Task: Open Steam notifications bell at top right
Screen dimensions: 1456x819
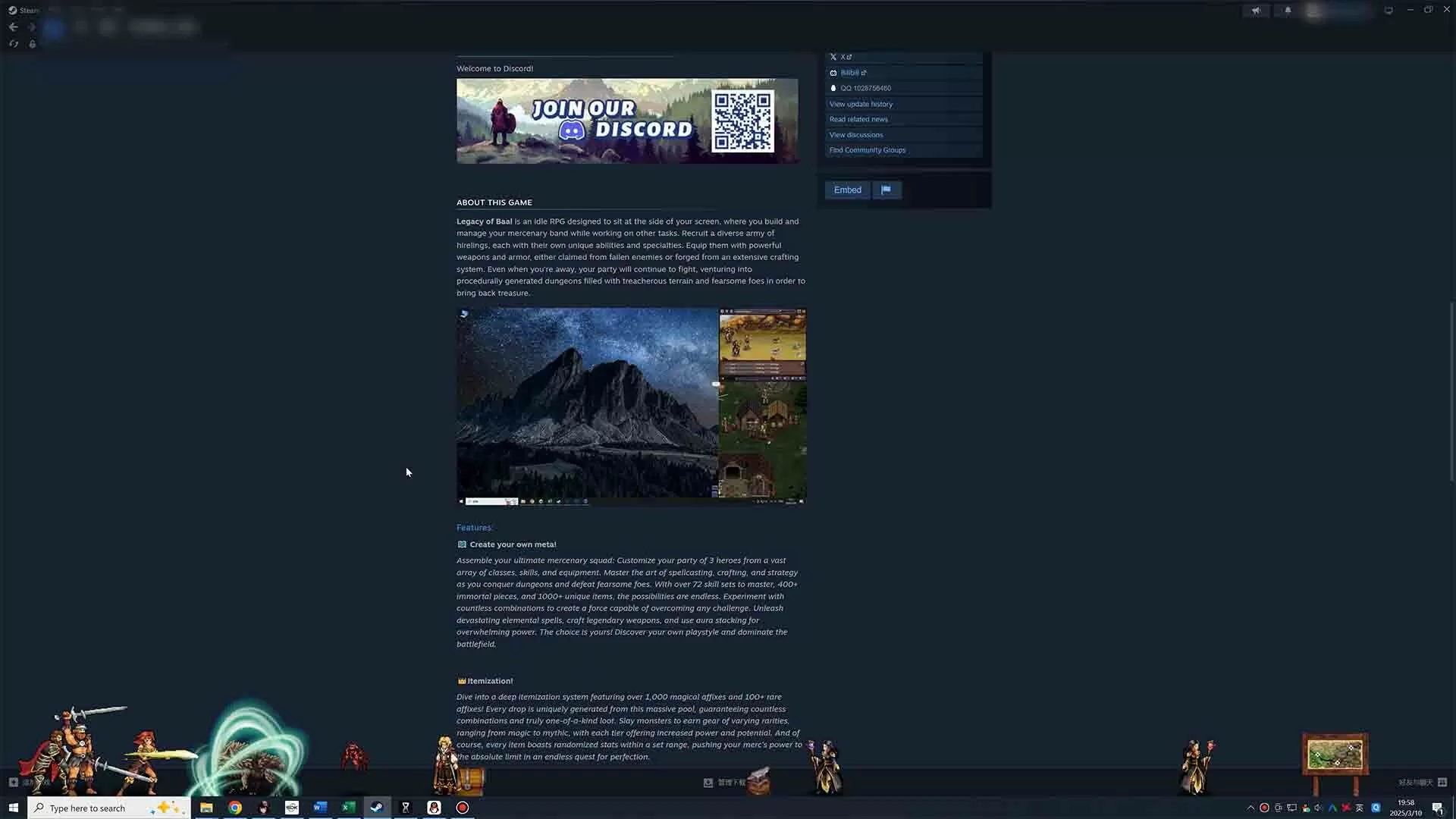Action: [x=1287, y=11]
